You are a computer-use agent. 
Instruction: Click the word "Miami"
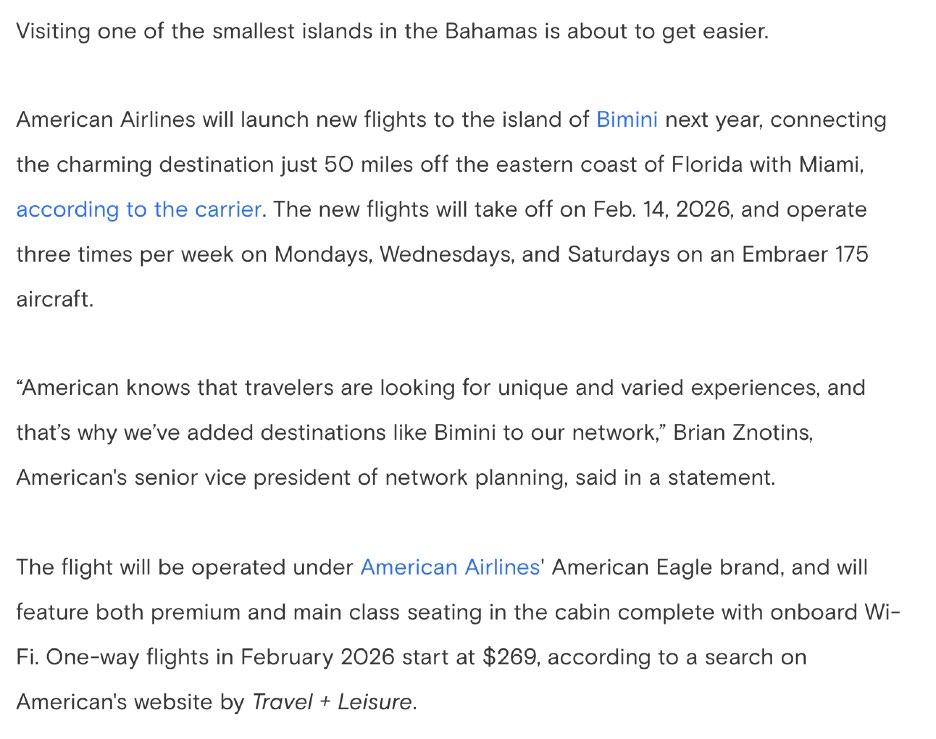tap(828, 164)
